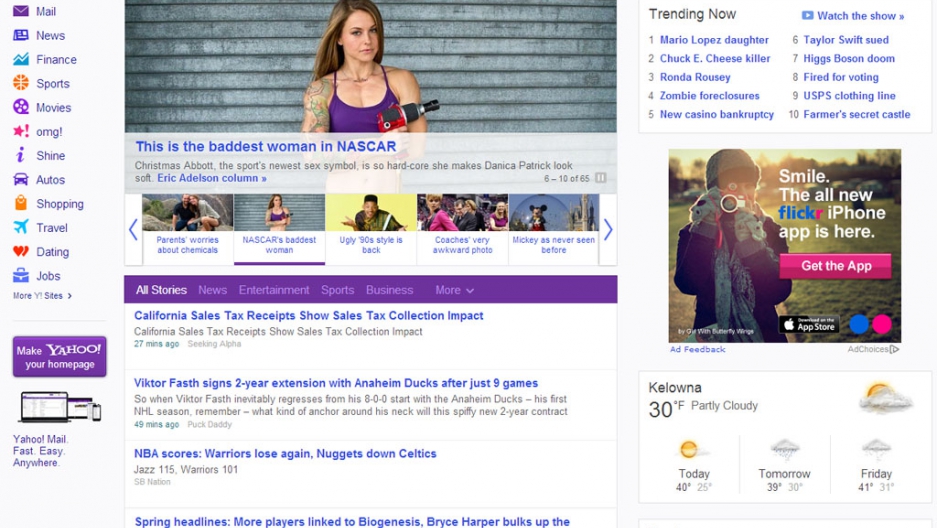This screenshot has width=937, height=528.
Task: Open California Sales Tax Receipts headline
Action: (x=308, y=315)
